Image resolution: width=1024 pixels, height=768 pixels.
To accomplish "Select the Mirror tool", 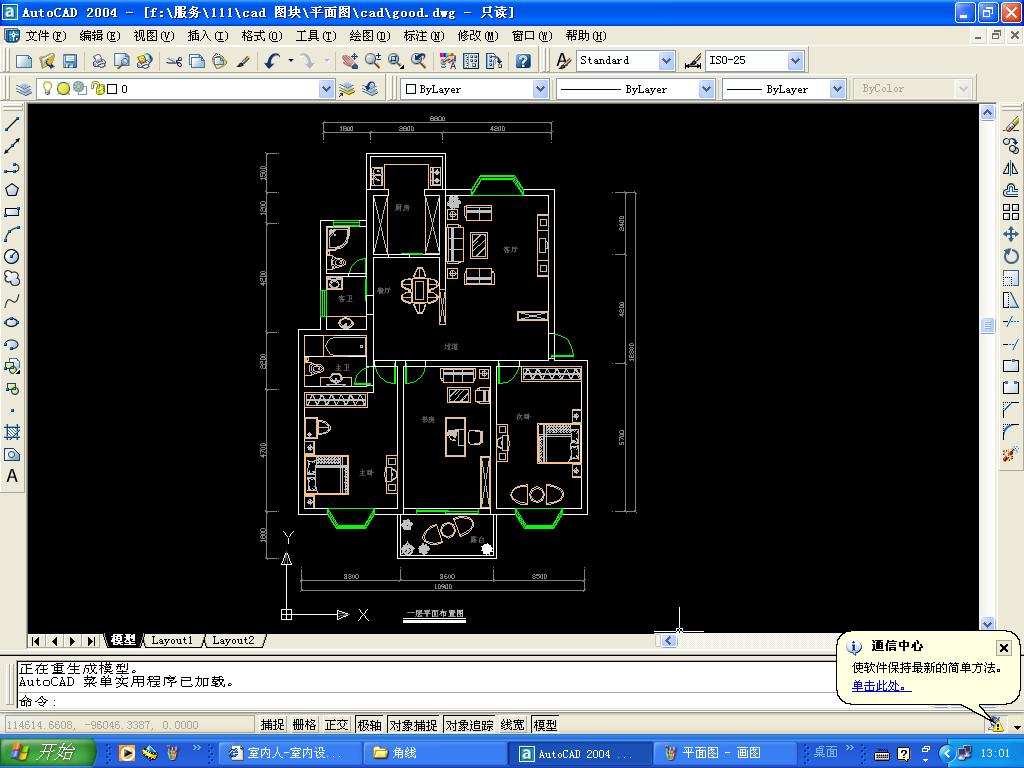I will click(1011, 168).
